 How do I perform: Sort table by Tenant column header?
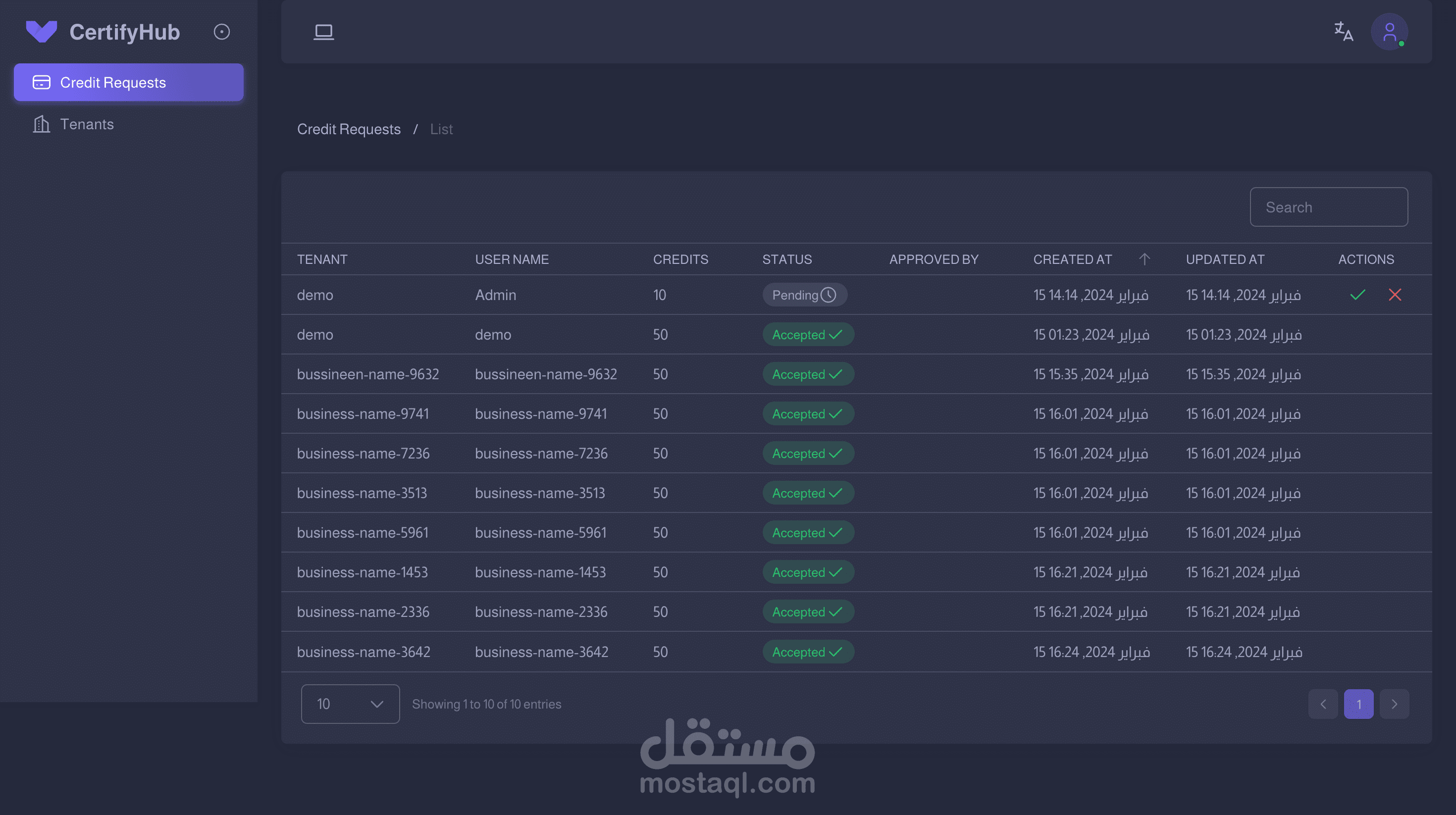point(321,259)
